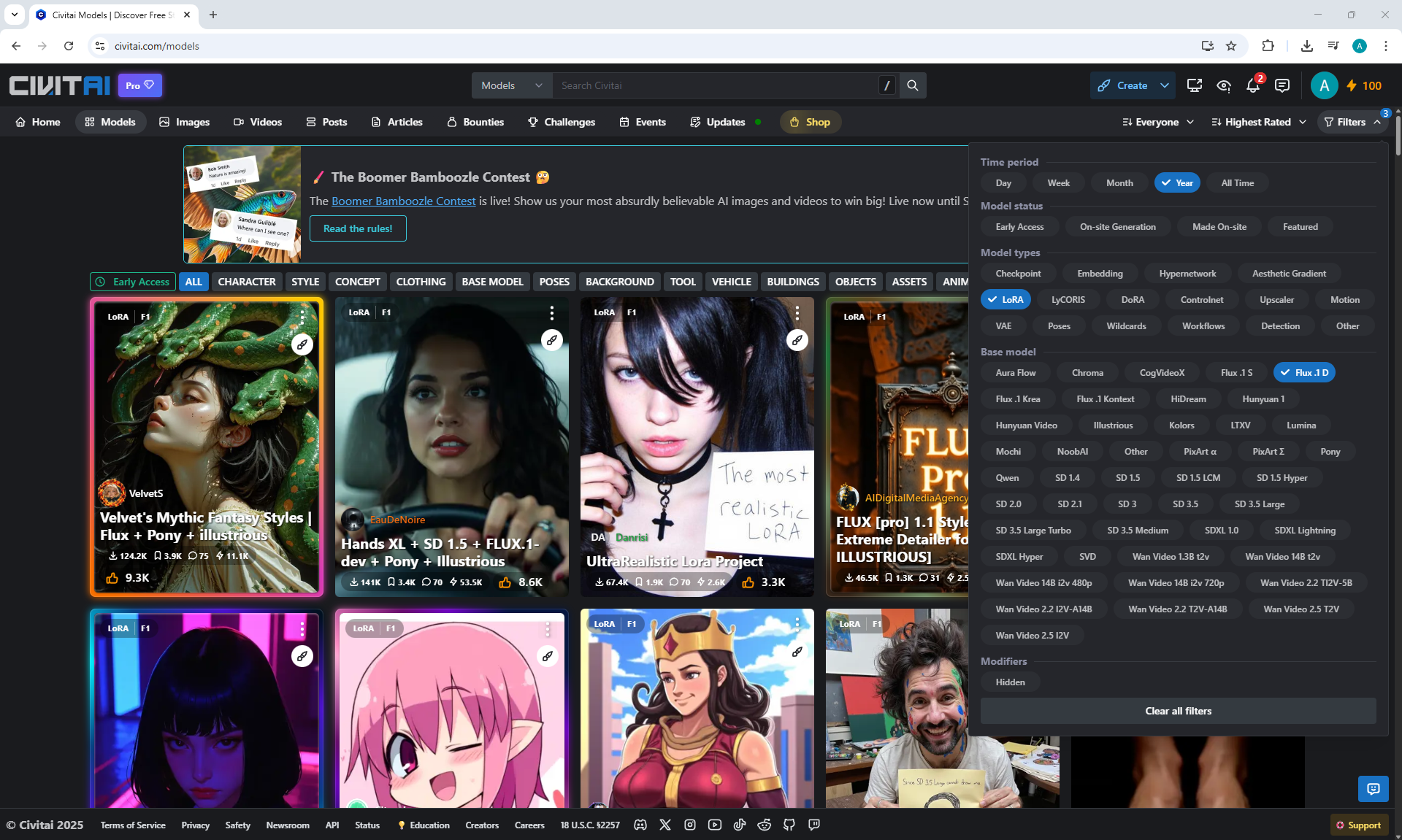Click the blue feedback chat button

[x=1373, y=789]
